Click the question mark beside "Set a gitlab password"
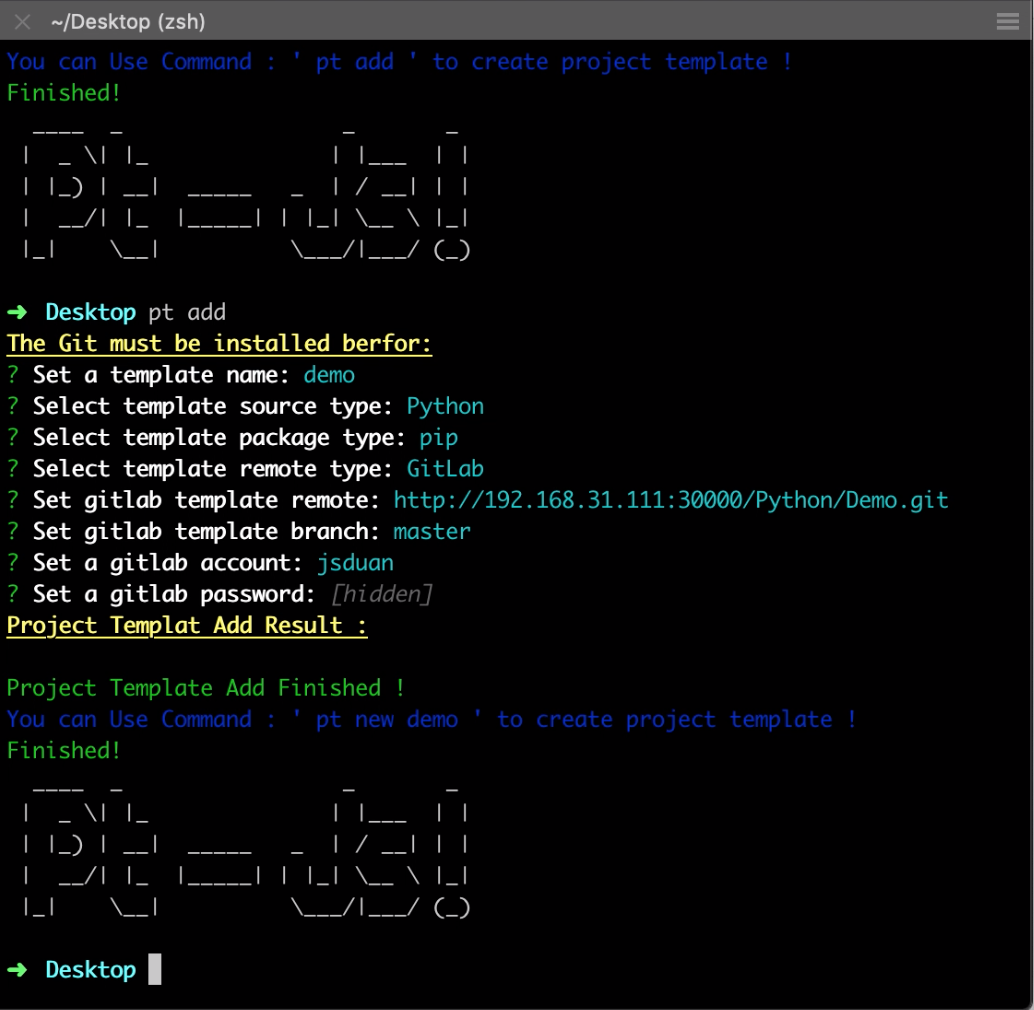 [13, 594]
